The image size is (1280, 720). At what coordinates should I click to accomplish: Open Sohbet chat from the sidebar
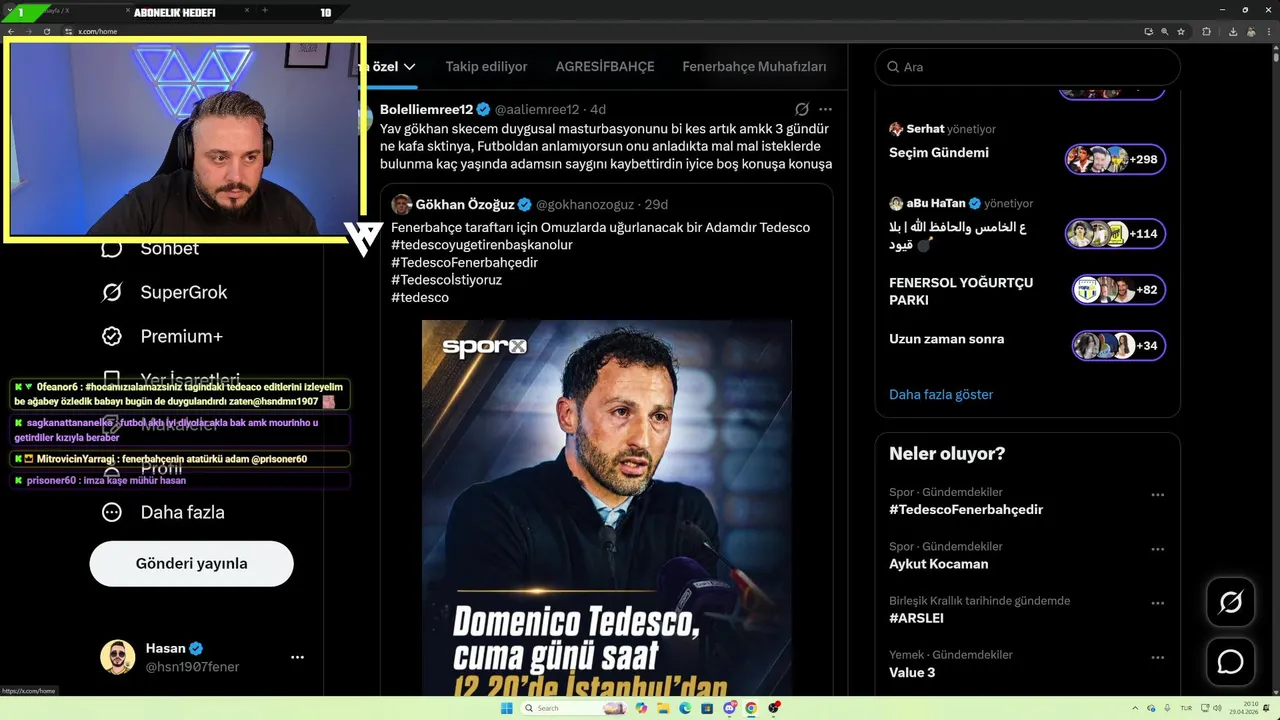click(x=150, y=248)
